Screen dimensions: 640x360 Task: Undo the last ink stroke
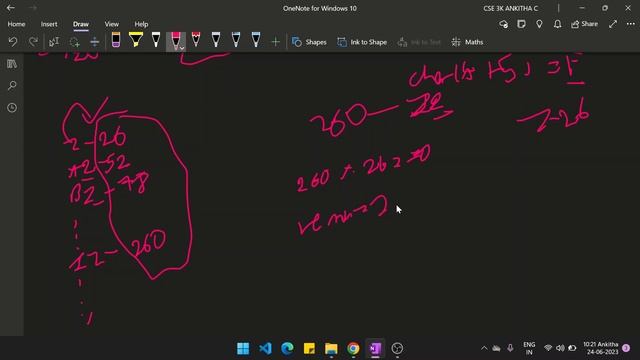(13, 42)
